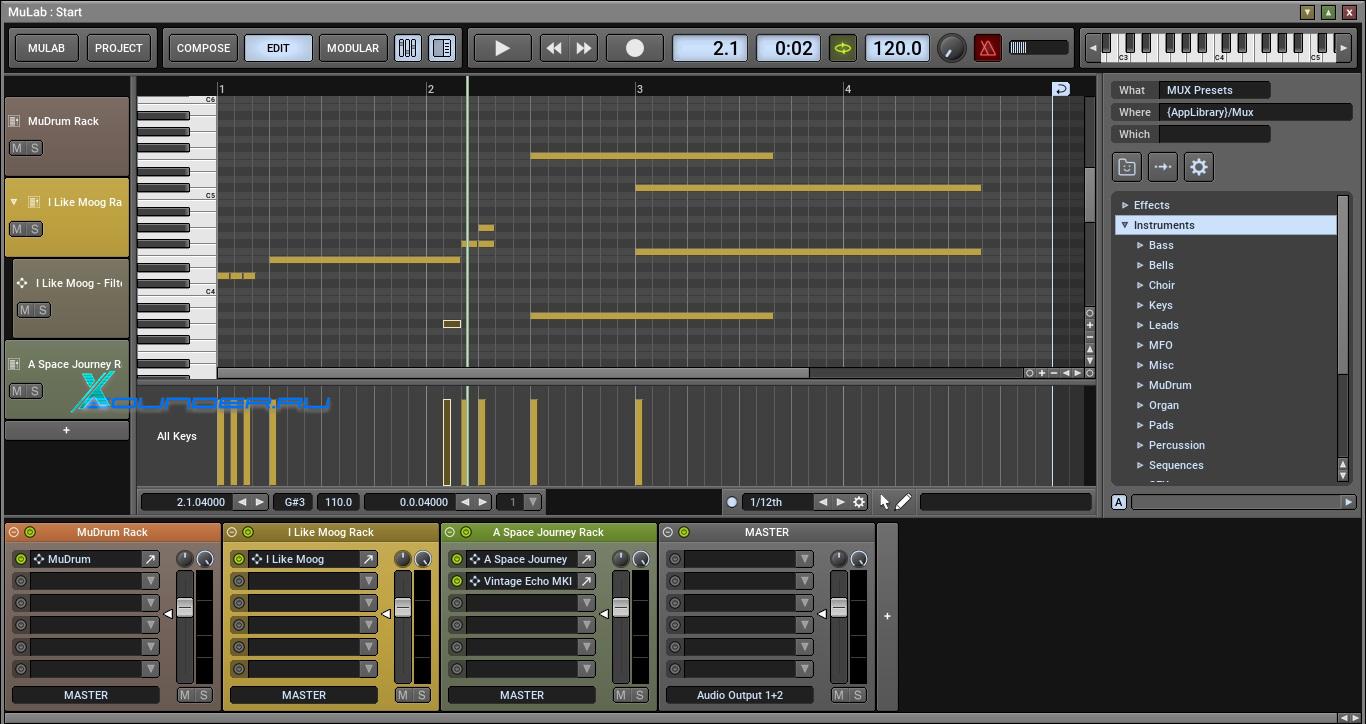
Task: Toggle the red metronome button
Action: [987, 48]
